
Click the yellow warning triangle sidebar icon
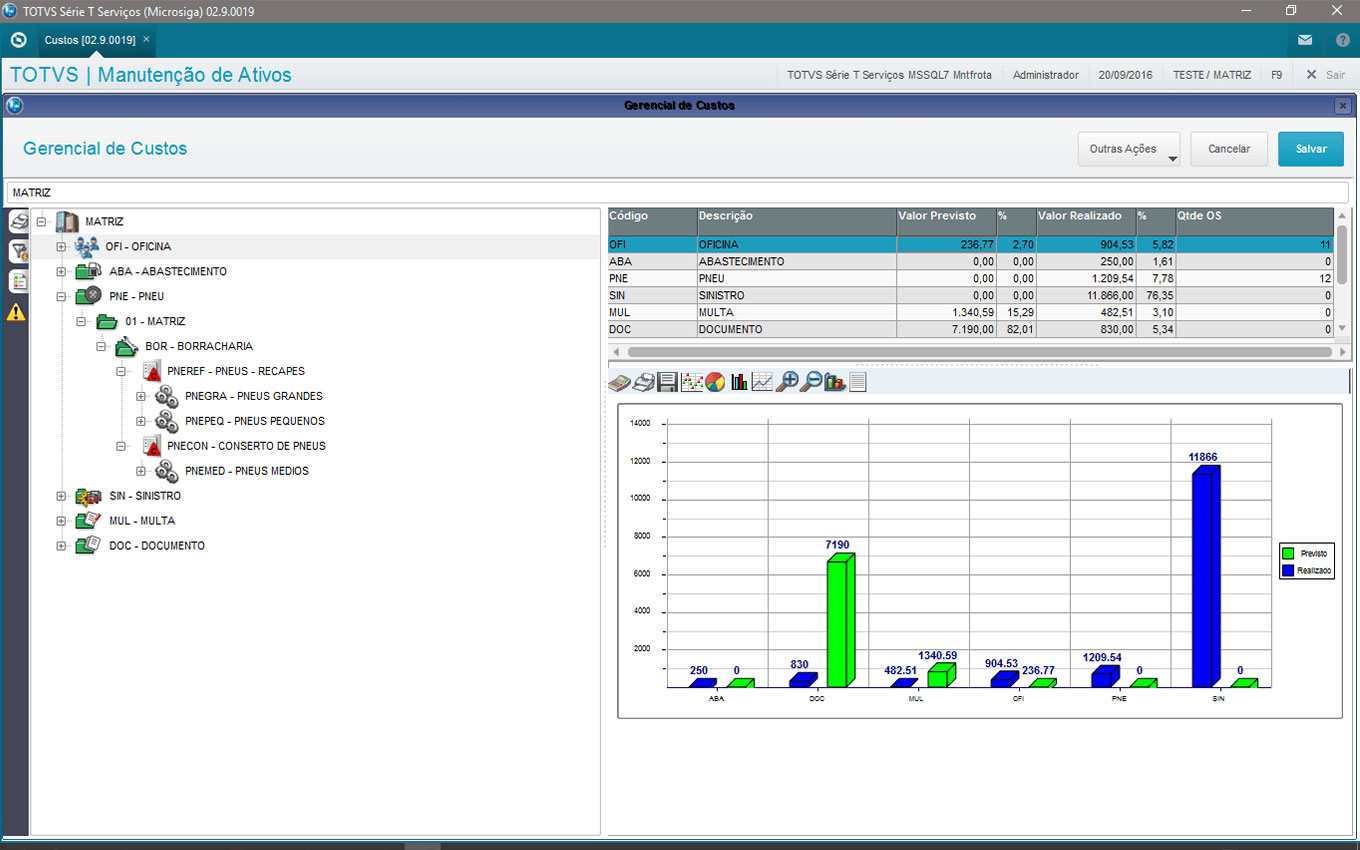click(17, 312)
